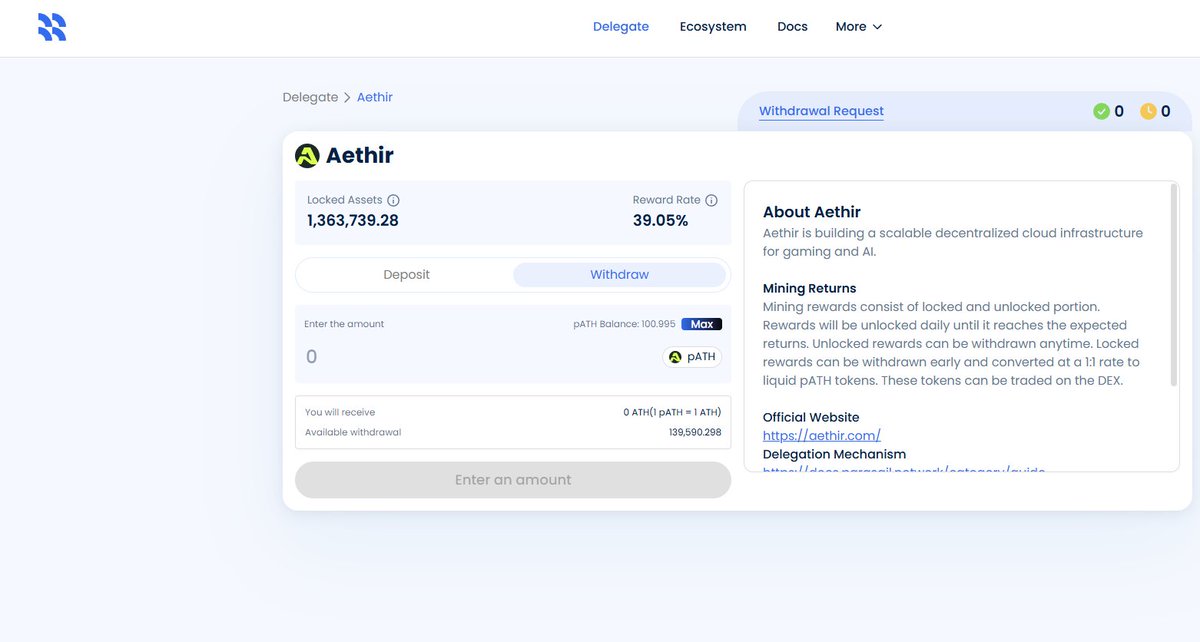
Task: Click the Reward Rate value 39.05%
Action: click(660, 221)
